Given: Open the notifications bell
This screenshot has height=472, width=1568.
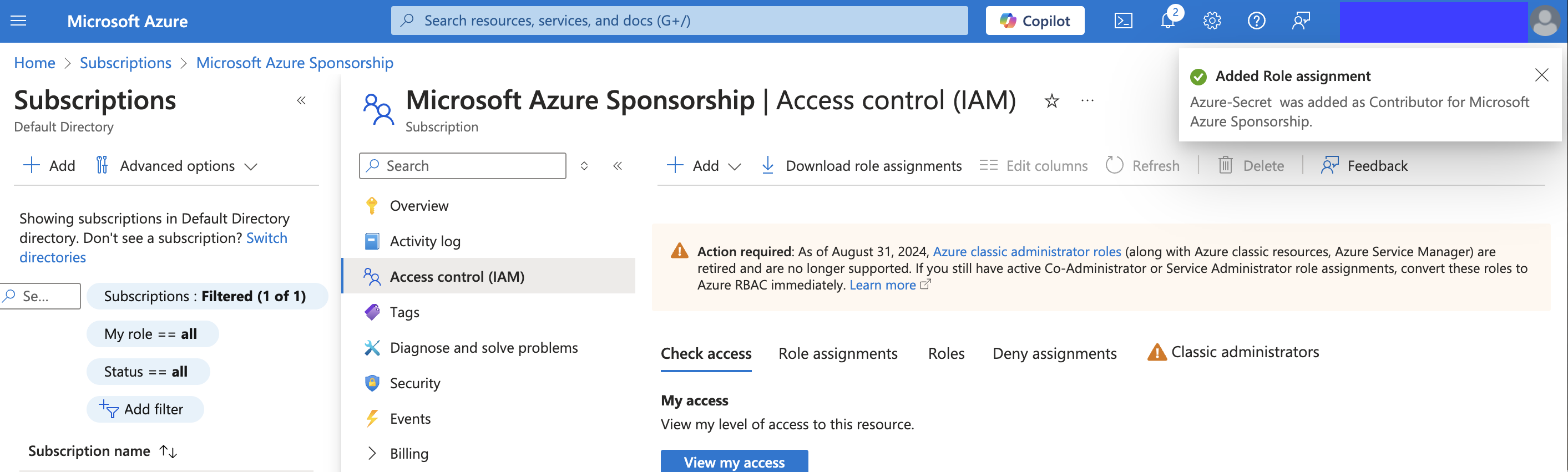Looking at the screenshot, I should (x=1167, y=21).
